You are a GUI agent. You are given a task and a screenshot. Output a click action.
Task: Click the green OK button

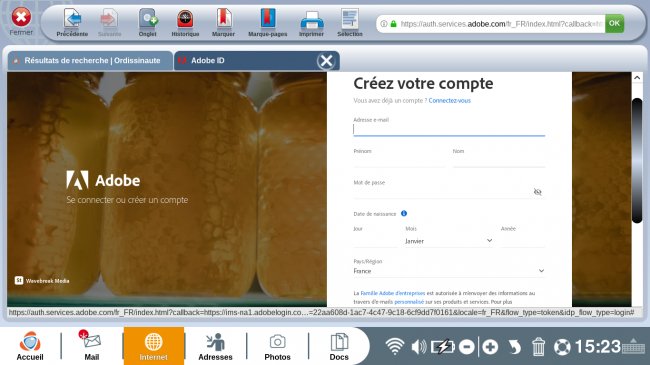(614, 23)
